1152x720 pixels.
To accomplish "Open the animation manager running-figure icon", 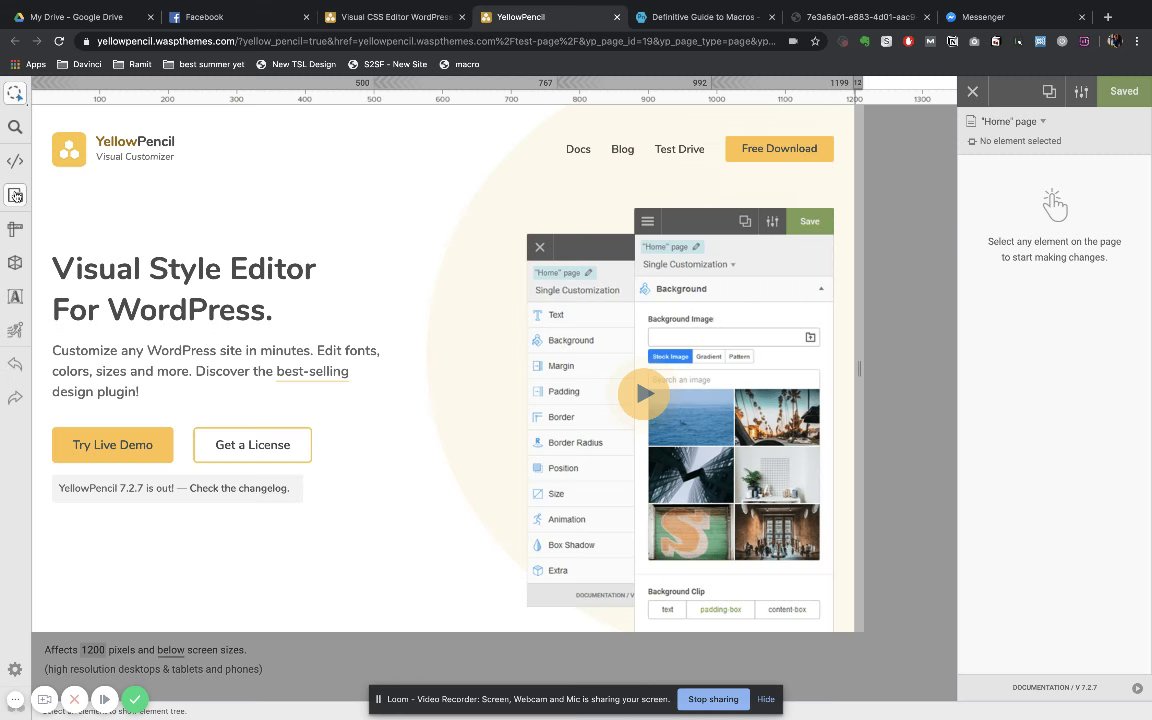I will 15,330.
